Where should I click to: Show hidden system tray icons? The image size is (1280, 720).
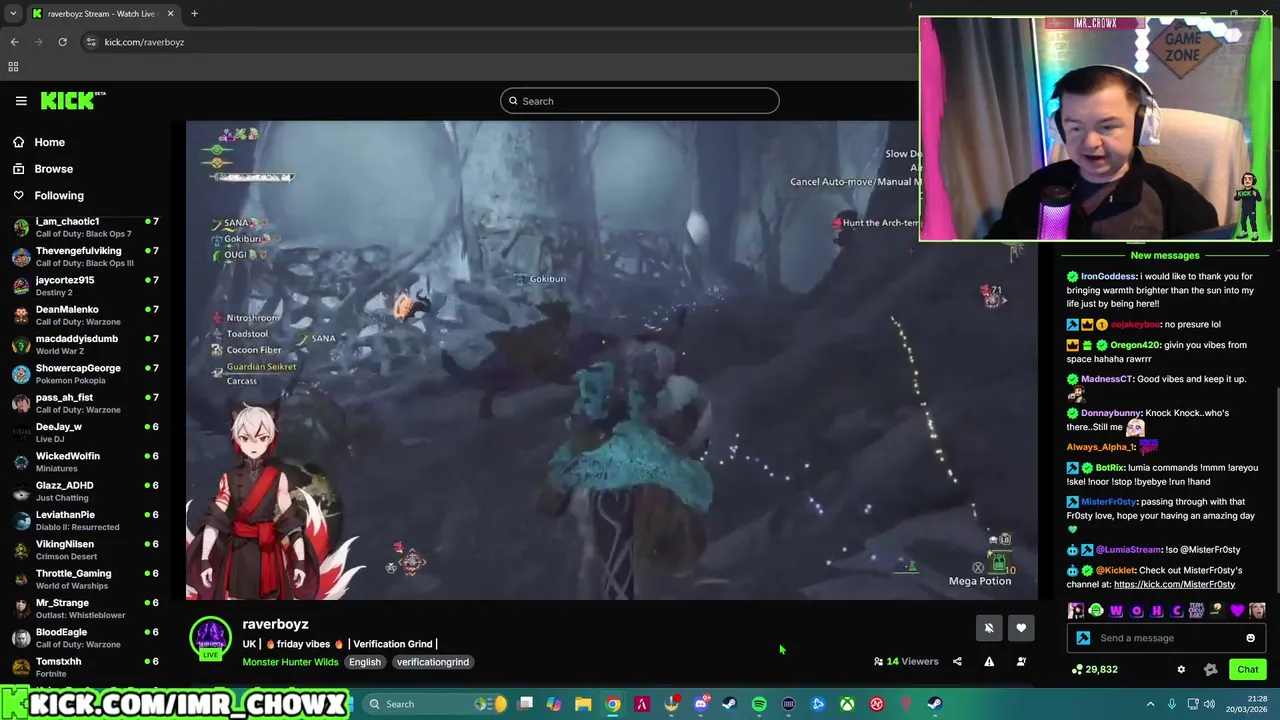[x=1150, y=704]
